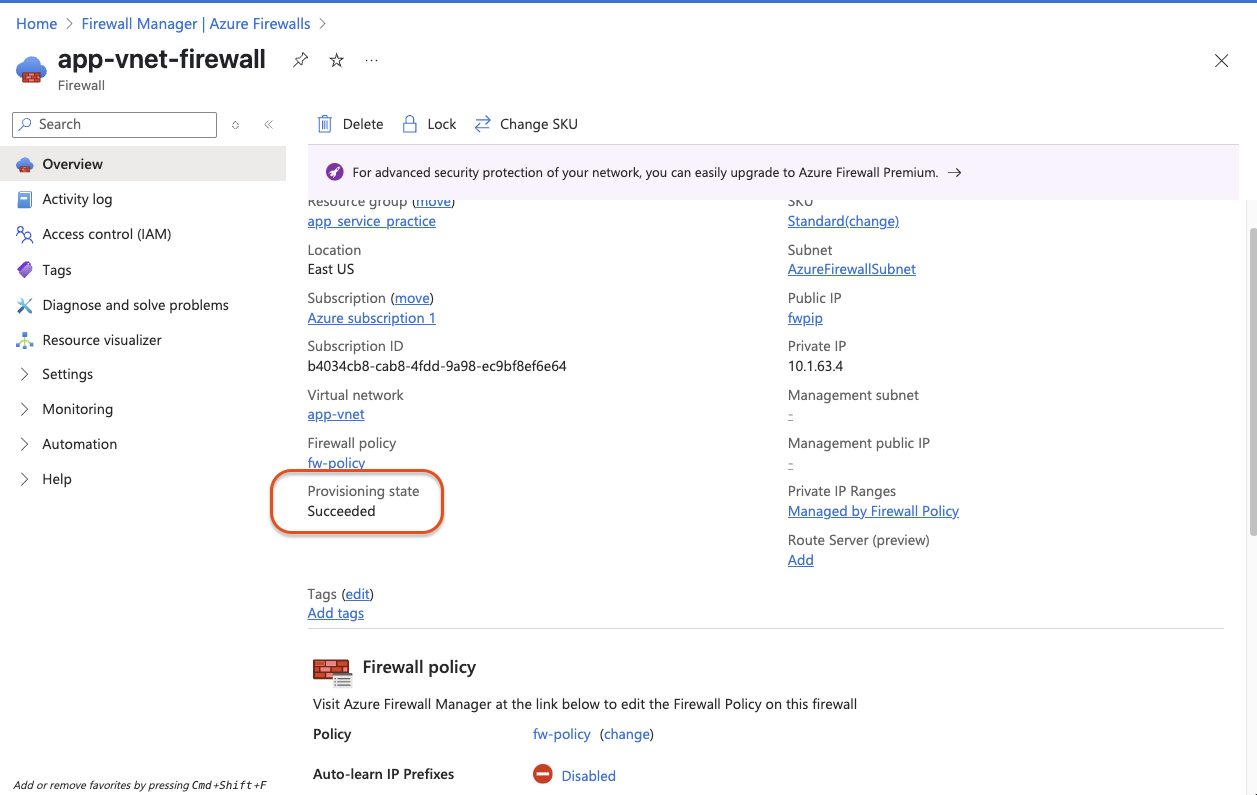Viewport: 1257px width, 795px height.
Task: Click the red Disabled status icon
Action: pos(543,774)
